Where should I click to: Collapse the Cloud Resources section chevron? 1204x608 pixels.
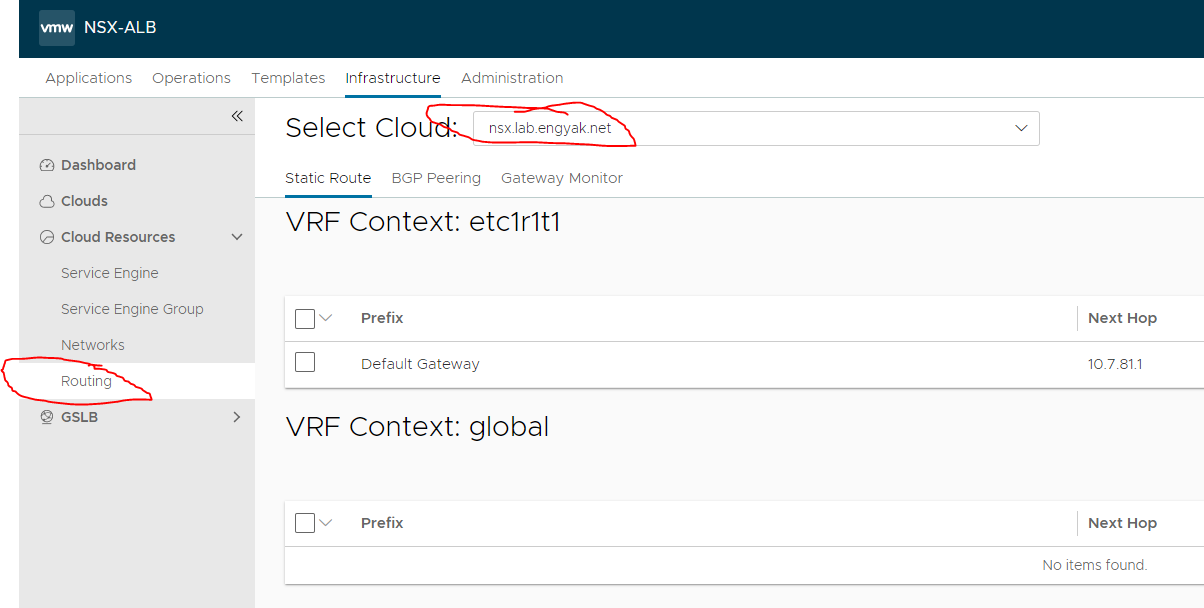click(x=237, y=237)
